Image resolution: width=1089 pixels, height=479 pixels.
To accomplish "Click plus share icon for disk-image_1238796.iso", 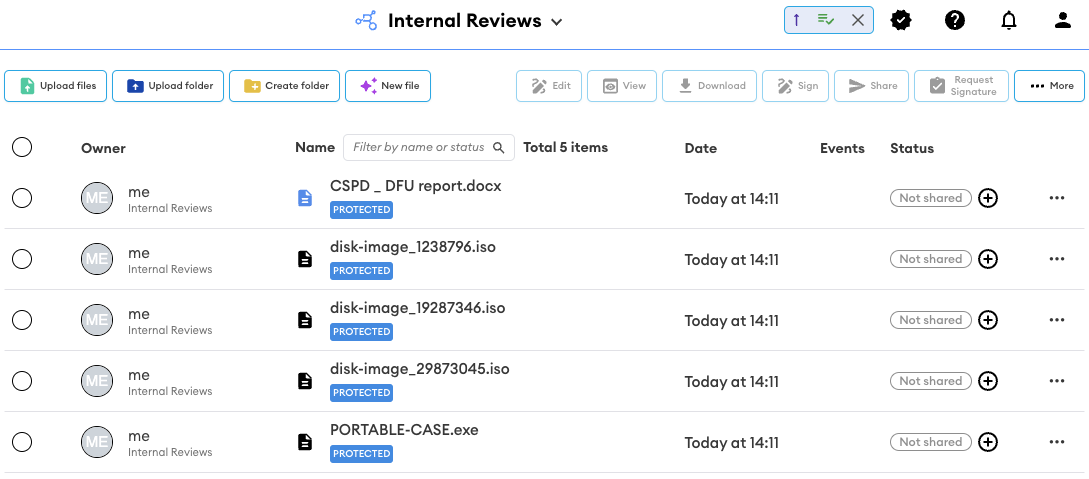I will point(988,260).
